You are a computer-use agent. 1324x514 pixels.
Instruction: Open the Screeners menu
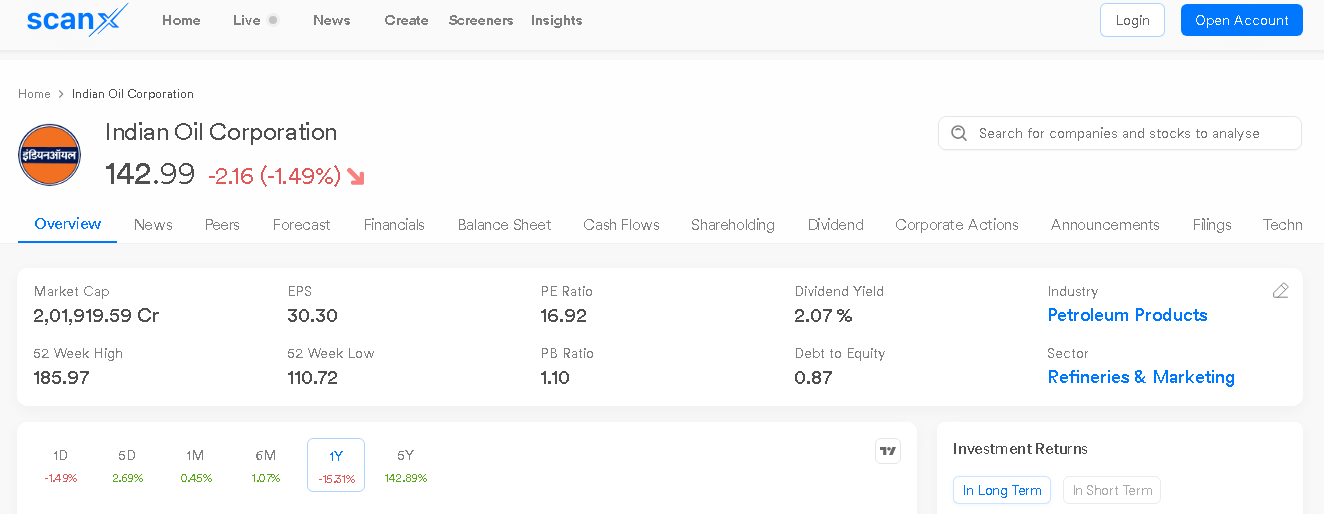[x=481, y=20]
